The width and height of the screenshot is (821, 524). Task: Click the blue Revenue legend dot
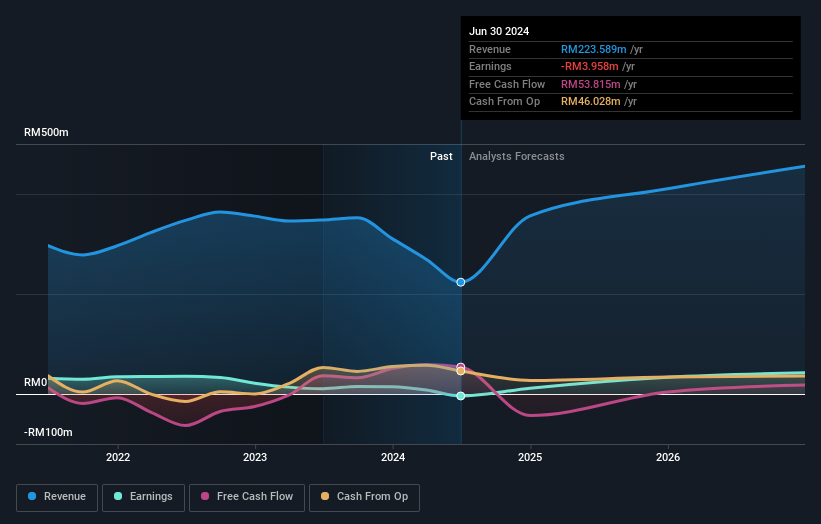(32, 496)
